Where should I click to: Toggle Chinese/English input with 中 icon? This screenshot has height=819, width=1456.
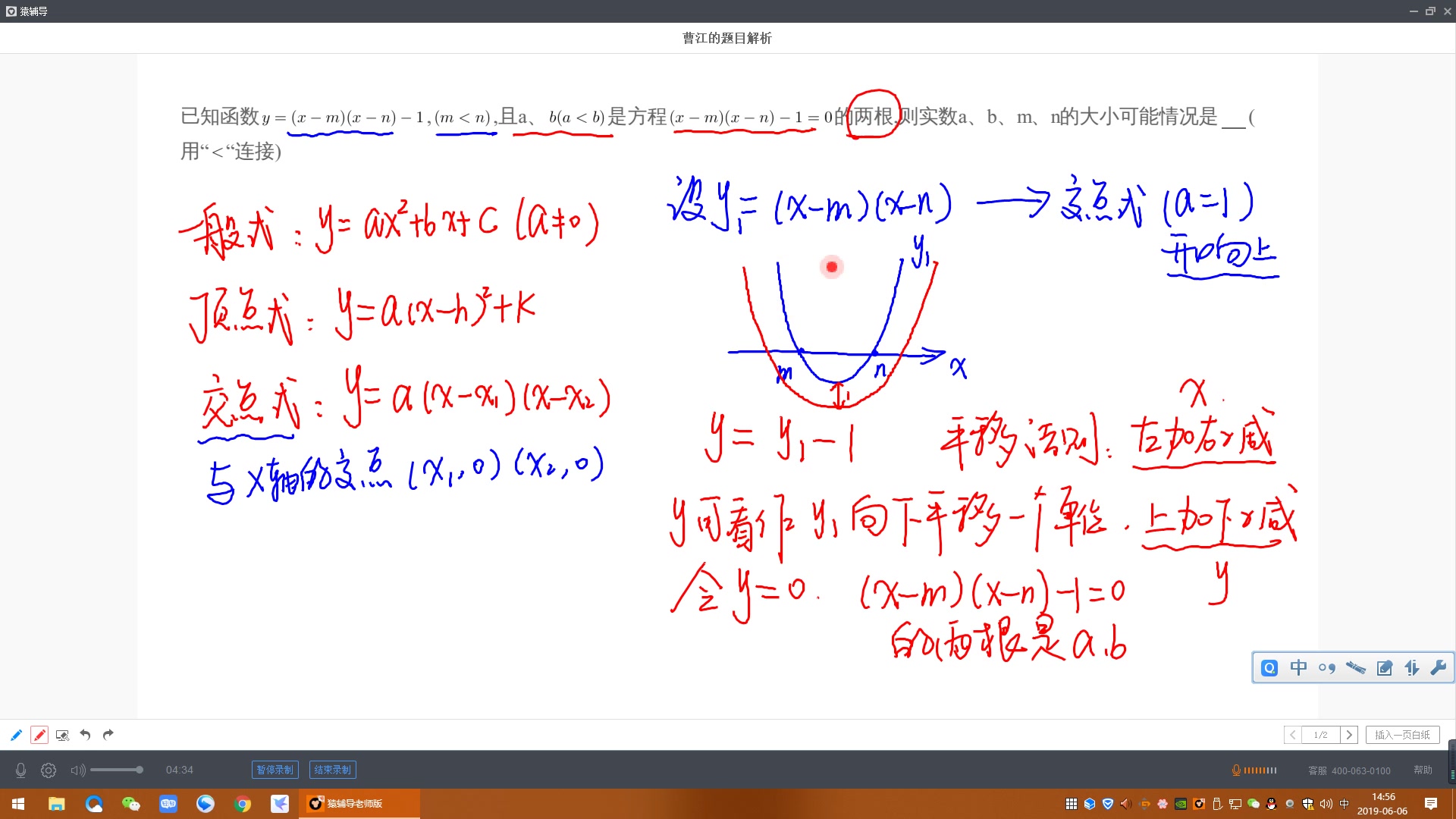point(1299,667)
